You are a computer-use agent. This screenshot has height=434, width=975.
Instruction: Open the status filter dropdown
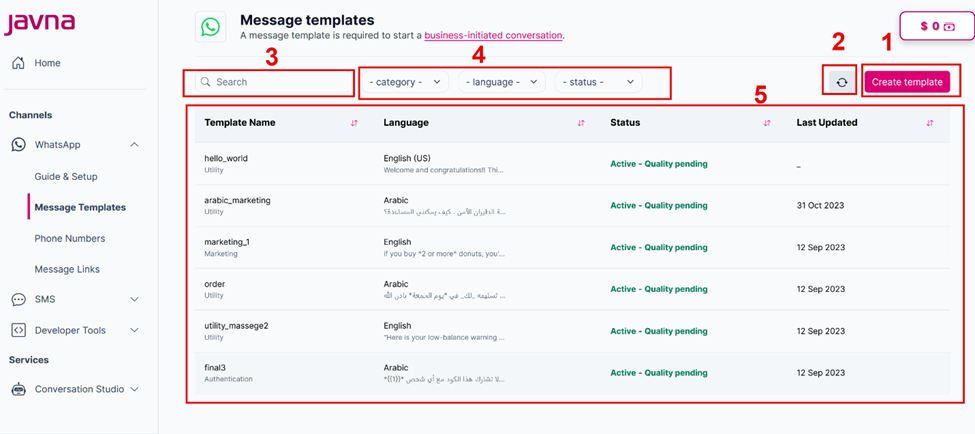coord(599,82)
